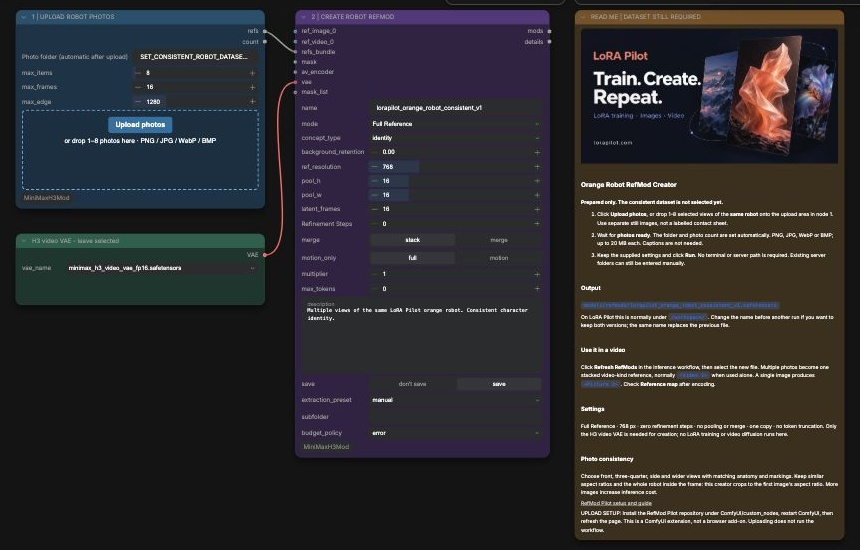Viewport: 860px width, 550px height.
Task: Increase max_tokens with plus icon
Action: click(x=537, y=288)
